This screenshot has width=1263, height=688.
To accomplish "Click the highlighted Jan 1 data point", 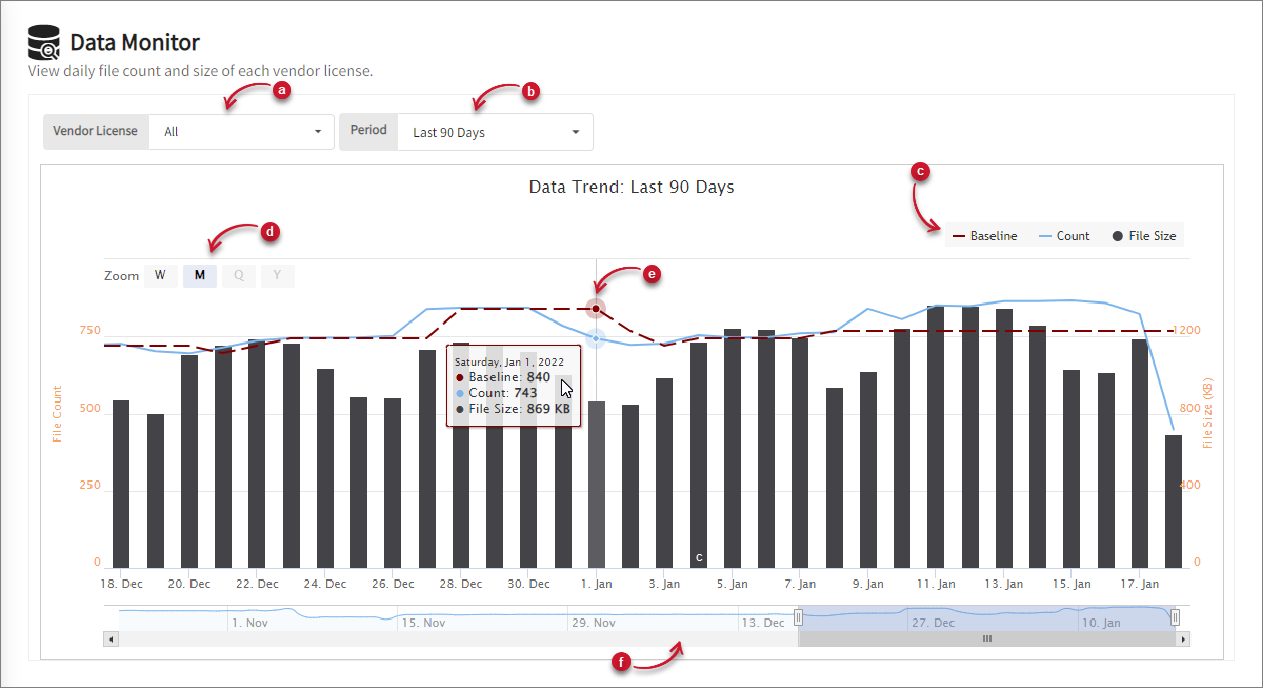I will (x=595, y=308).
